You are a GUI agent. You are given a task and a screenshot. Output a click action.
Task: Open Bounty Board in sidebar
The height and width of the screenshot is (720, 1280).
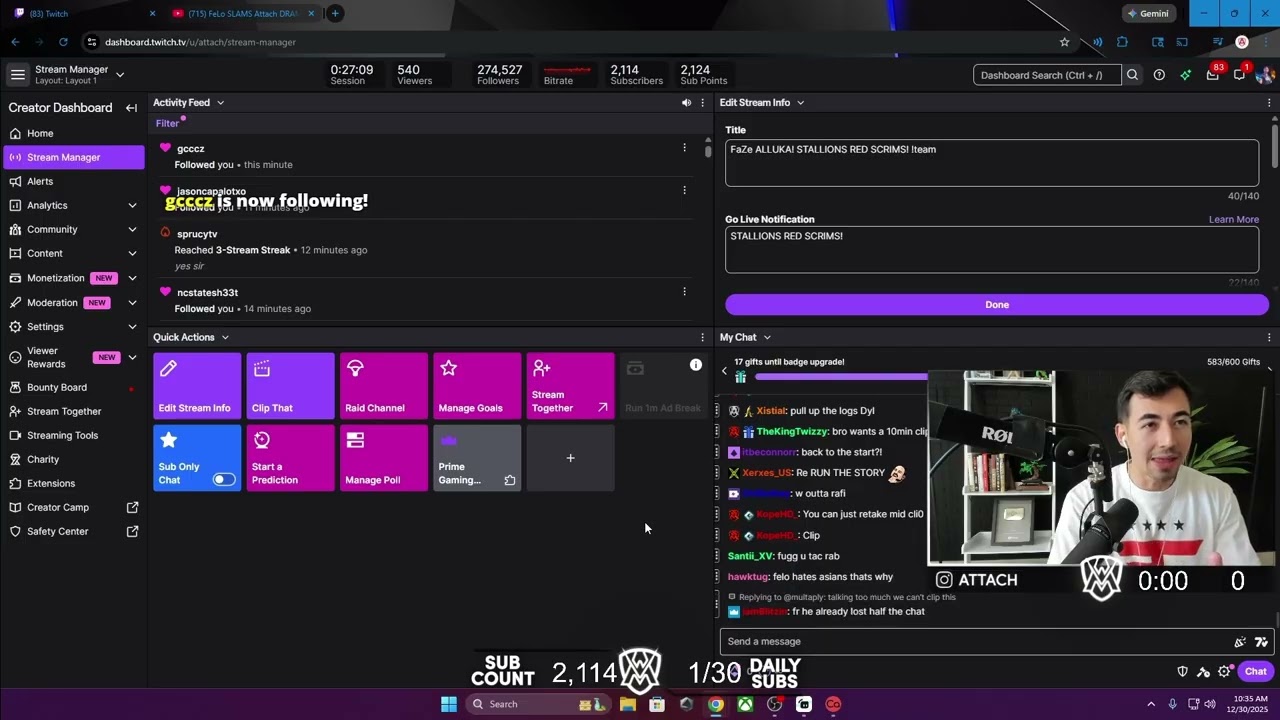click(x=74, y=387)
